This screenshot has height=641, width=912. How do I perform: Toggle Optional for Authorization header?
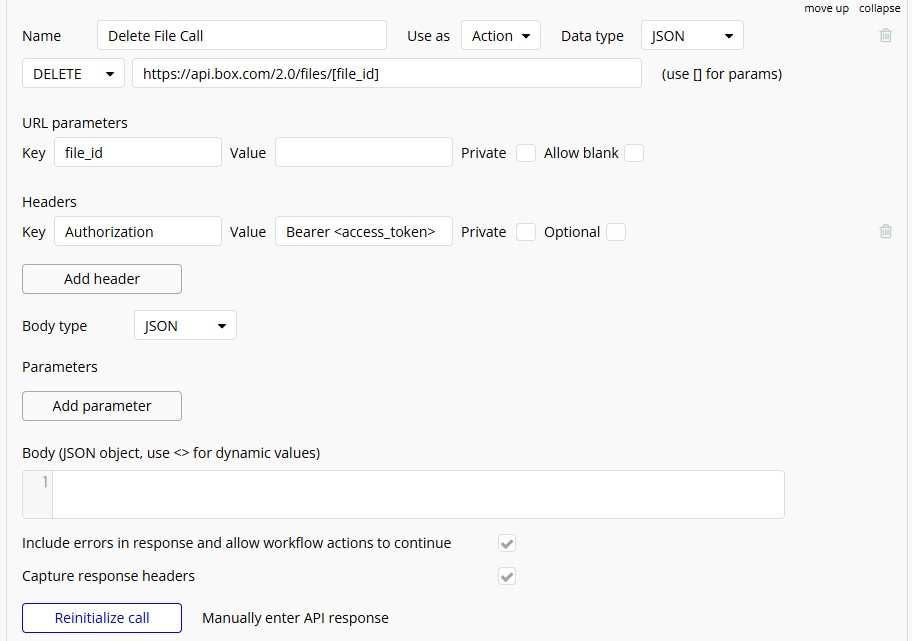coord(616,232)
